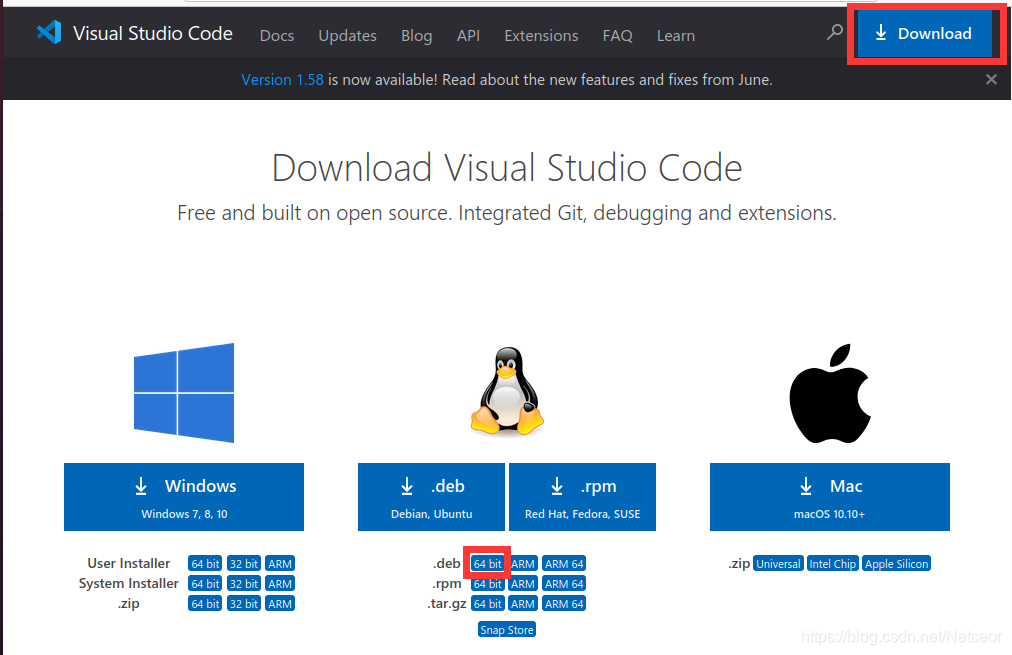The width and height of the screenshot is (1012, 655).
Task: Click the Download Visual Studio Code heading
Action: point(507,168)
